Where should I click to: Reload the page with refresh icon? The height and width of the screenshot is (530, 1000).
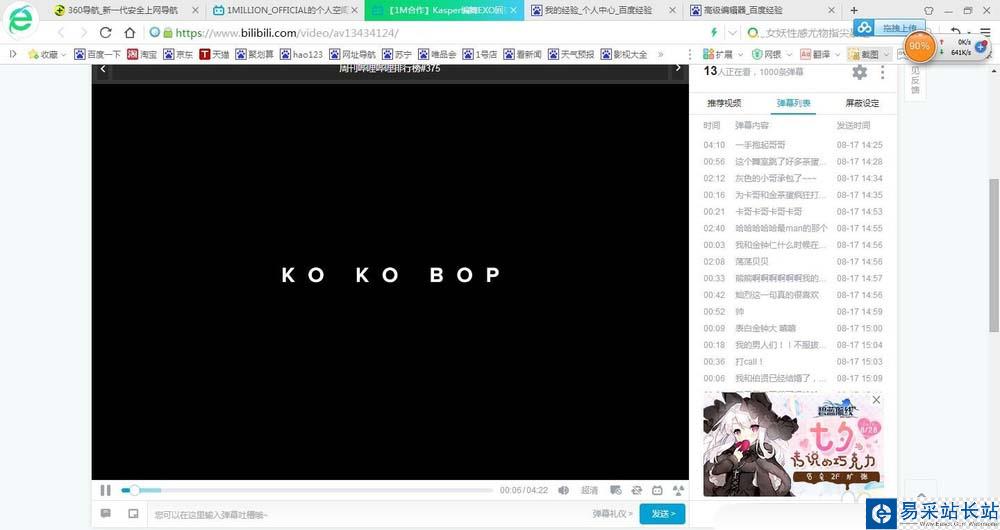pos(106,33)
